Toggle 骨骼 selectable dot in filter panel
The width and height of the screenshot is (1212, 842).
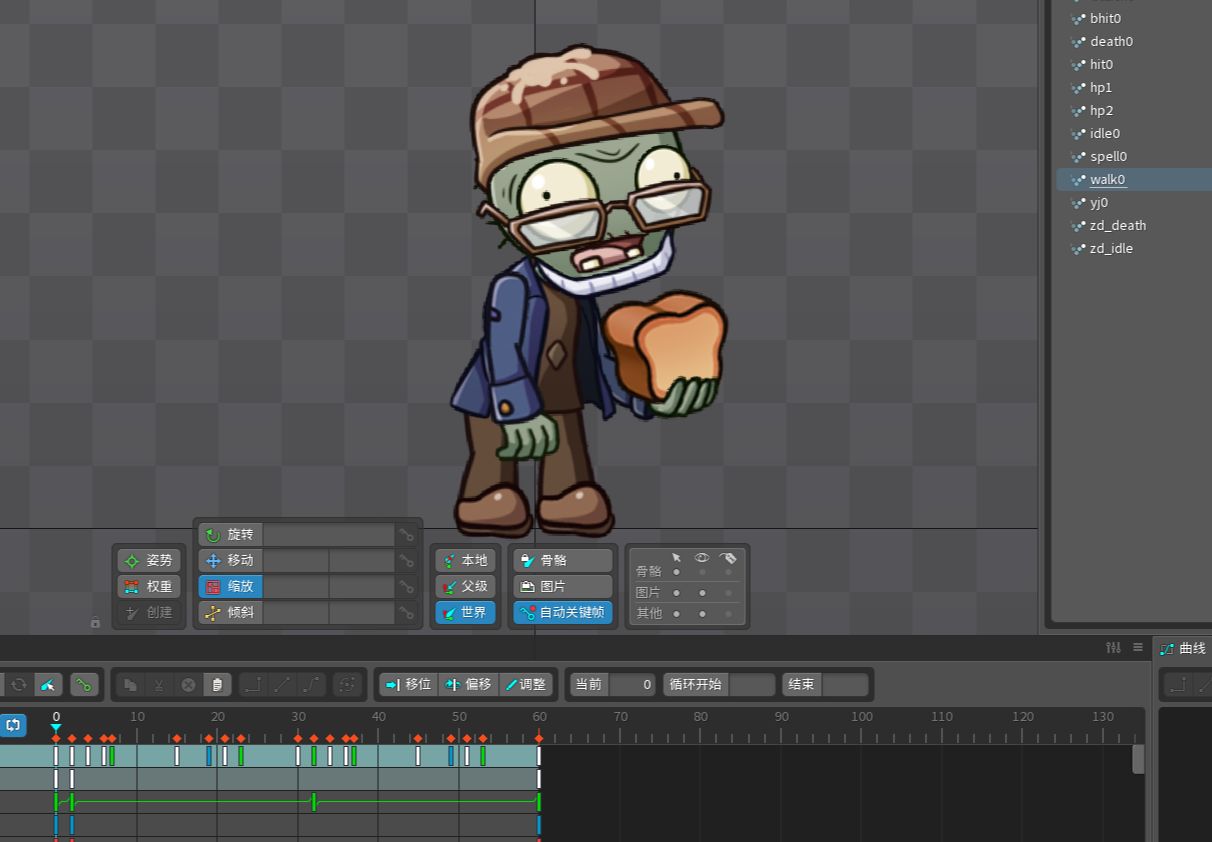coord(677,572)
